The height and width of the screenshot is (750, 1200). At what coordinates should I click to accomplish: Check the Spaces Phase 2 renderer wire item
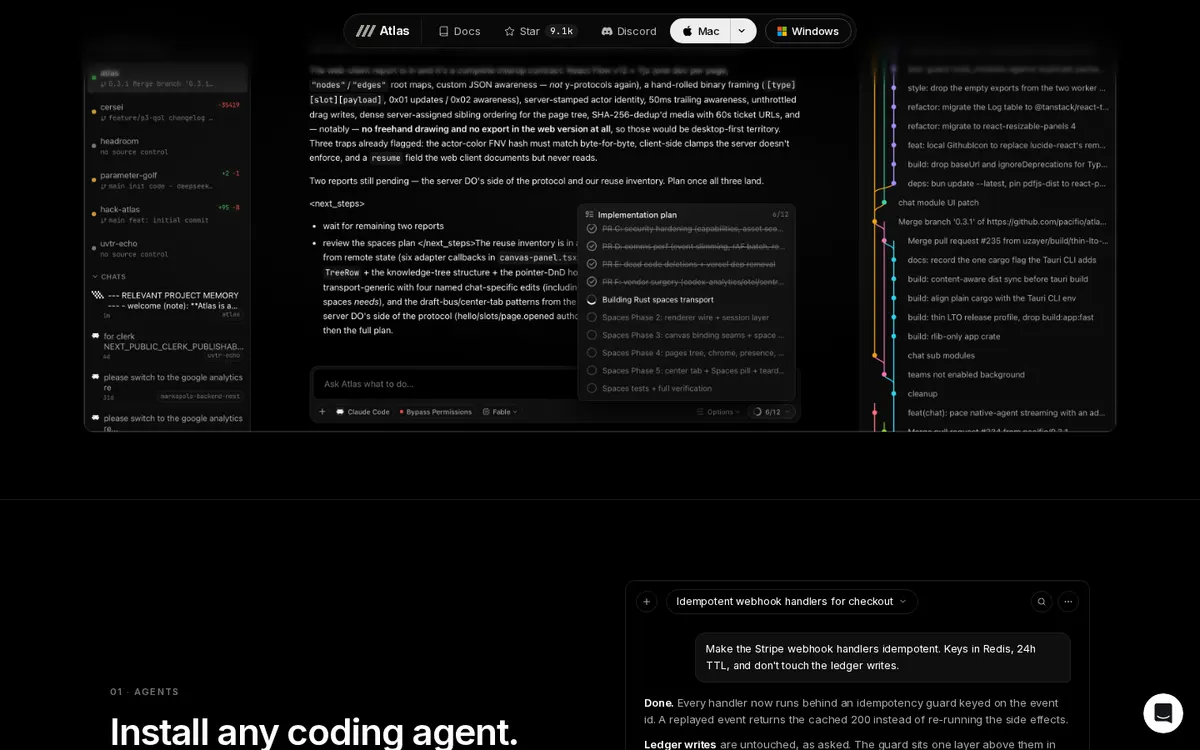pyautogui.click(x=592, y=317)
